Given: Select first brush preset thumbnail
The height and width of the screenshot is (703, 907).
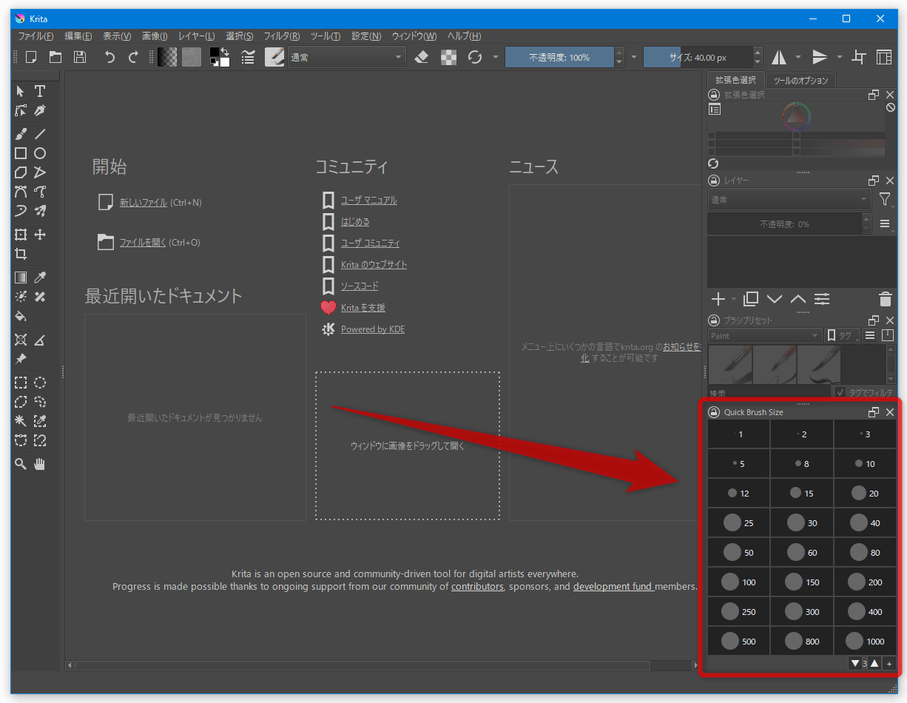Looking at the screenshot, I should pos(729,365).
